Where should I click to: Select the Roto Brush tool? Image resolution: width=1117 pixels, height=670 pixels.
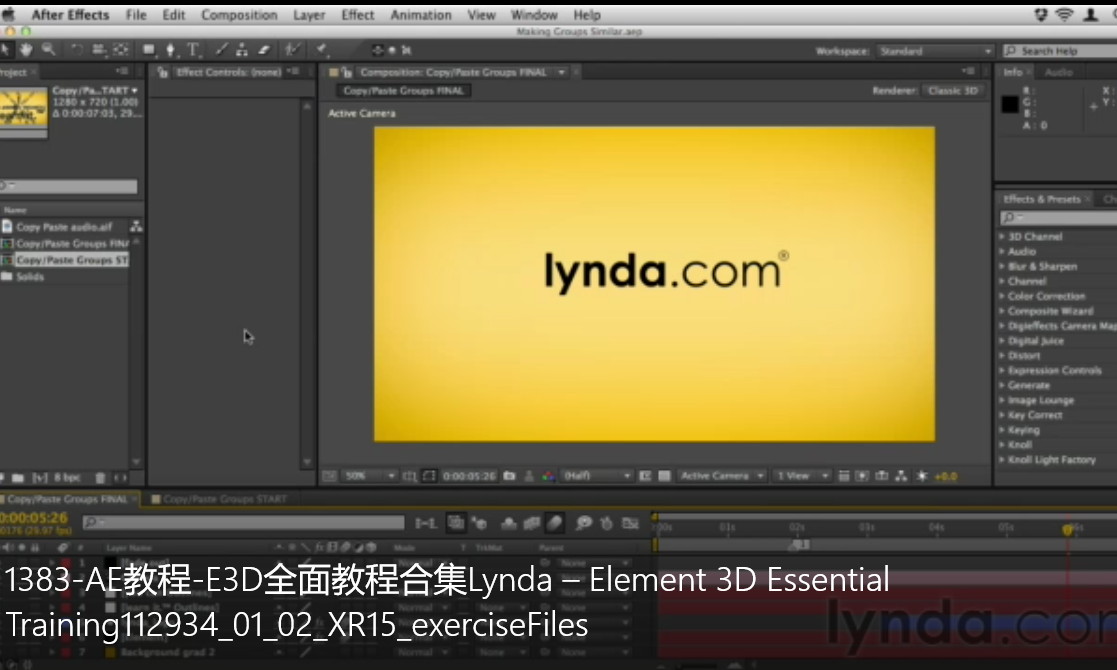292,50
